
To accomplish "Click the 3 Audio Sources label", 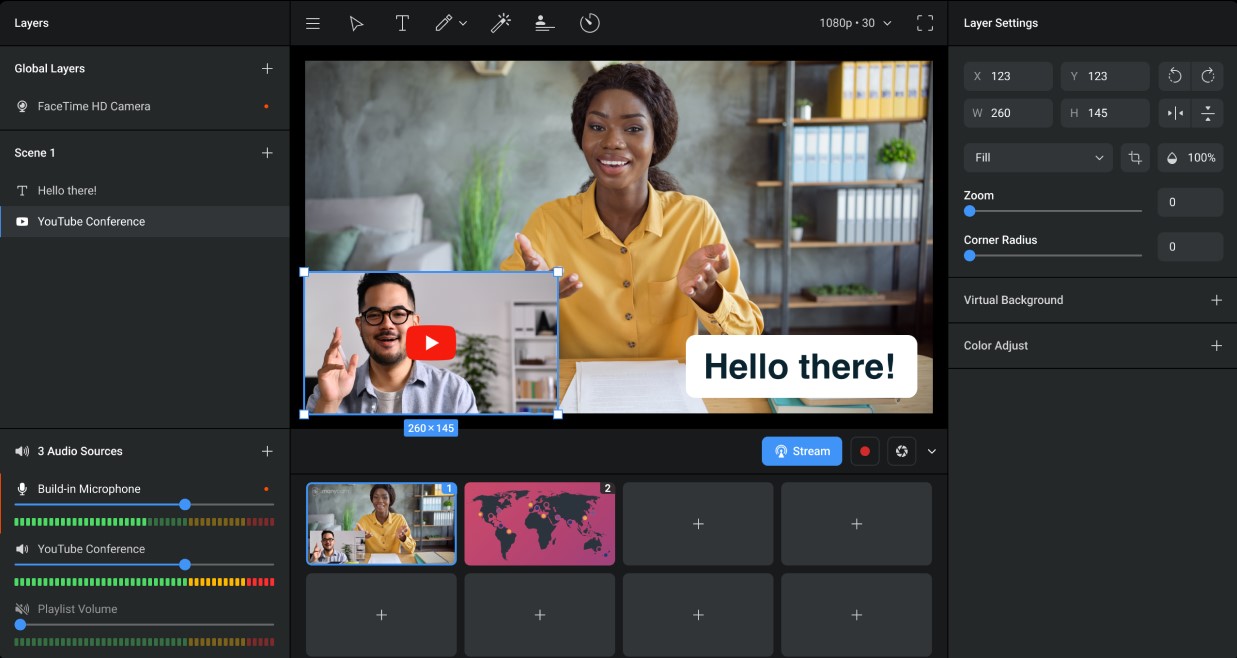I will coord(80,452).
